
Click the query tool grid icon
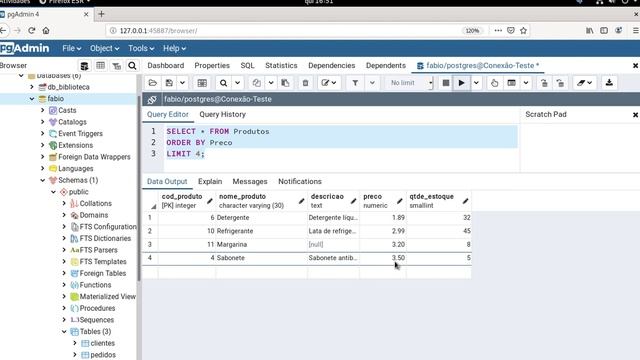pyautogui.click(x=202, y=83)
